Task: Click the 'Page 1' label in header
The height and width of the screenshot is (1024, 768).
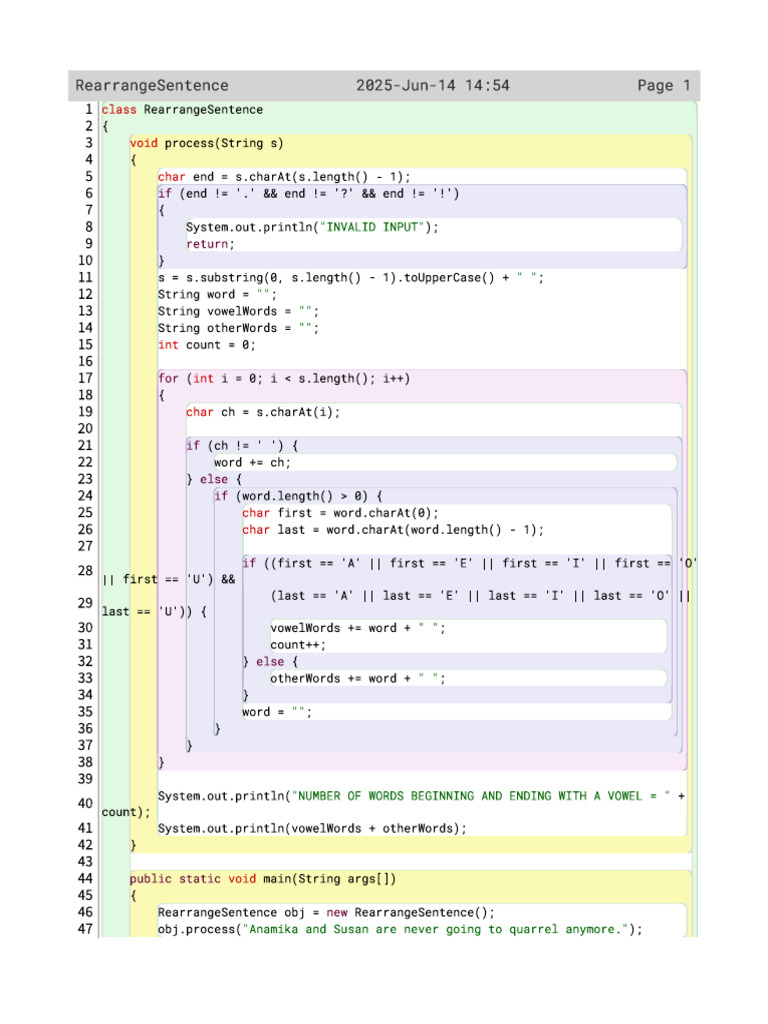Action: click(664, 86)
